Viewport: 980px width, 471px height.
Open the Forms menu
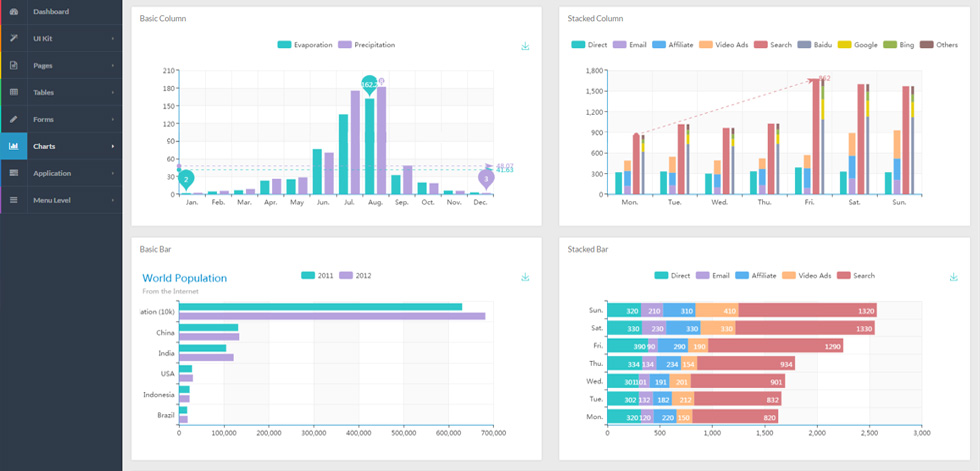click(x=61, y=119)
